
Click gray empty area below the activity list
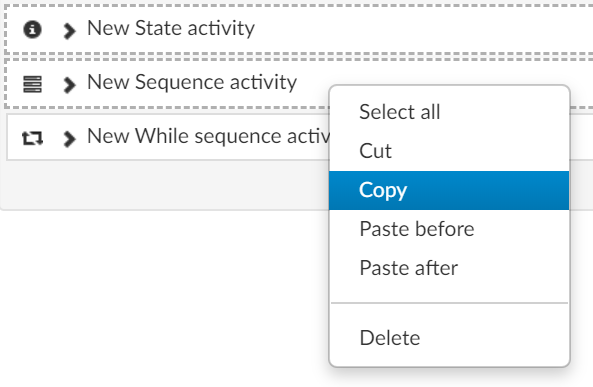163,185
